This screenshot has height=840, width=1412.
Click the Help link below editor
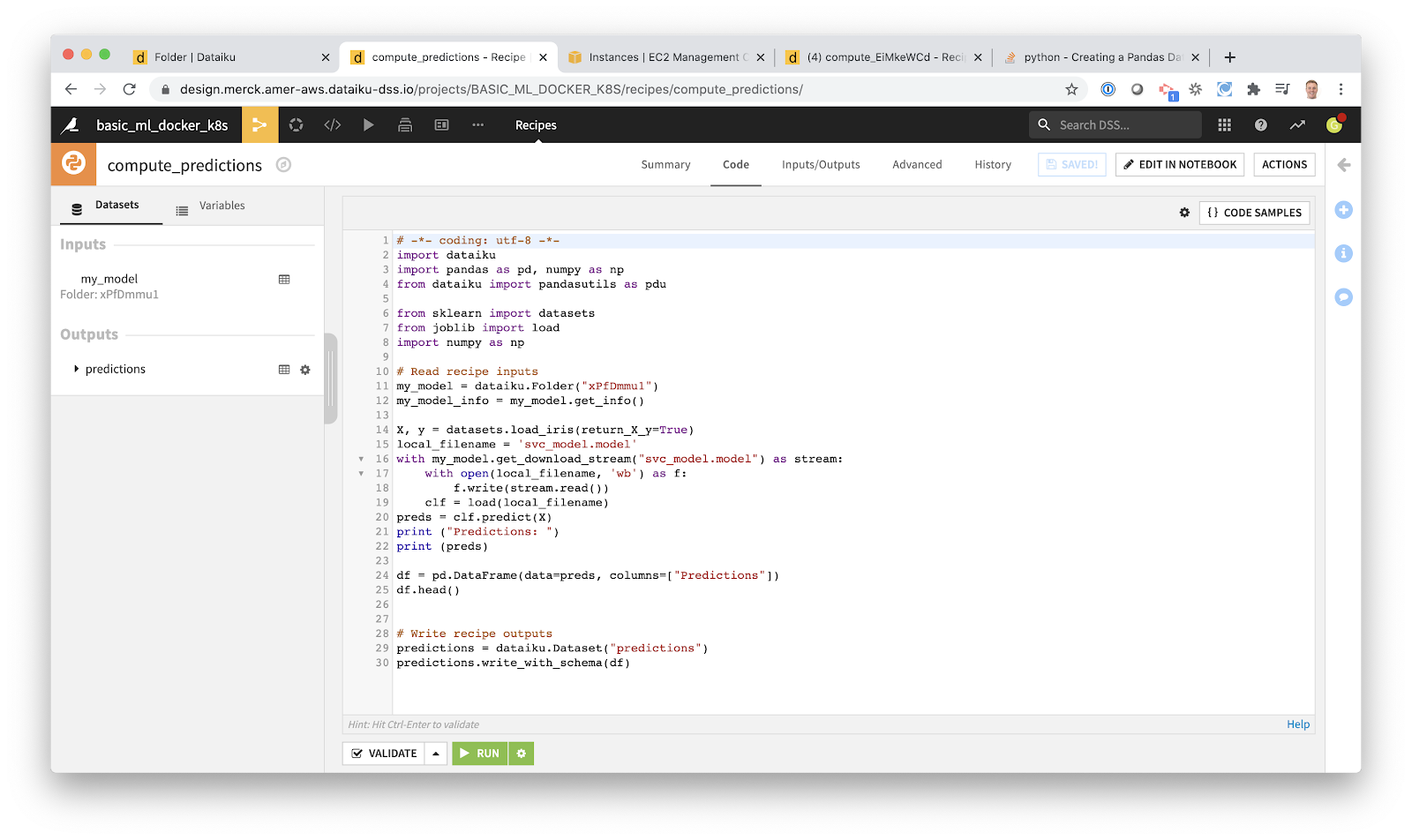1297,724
